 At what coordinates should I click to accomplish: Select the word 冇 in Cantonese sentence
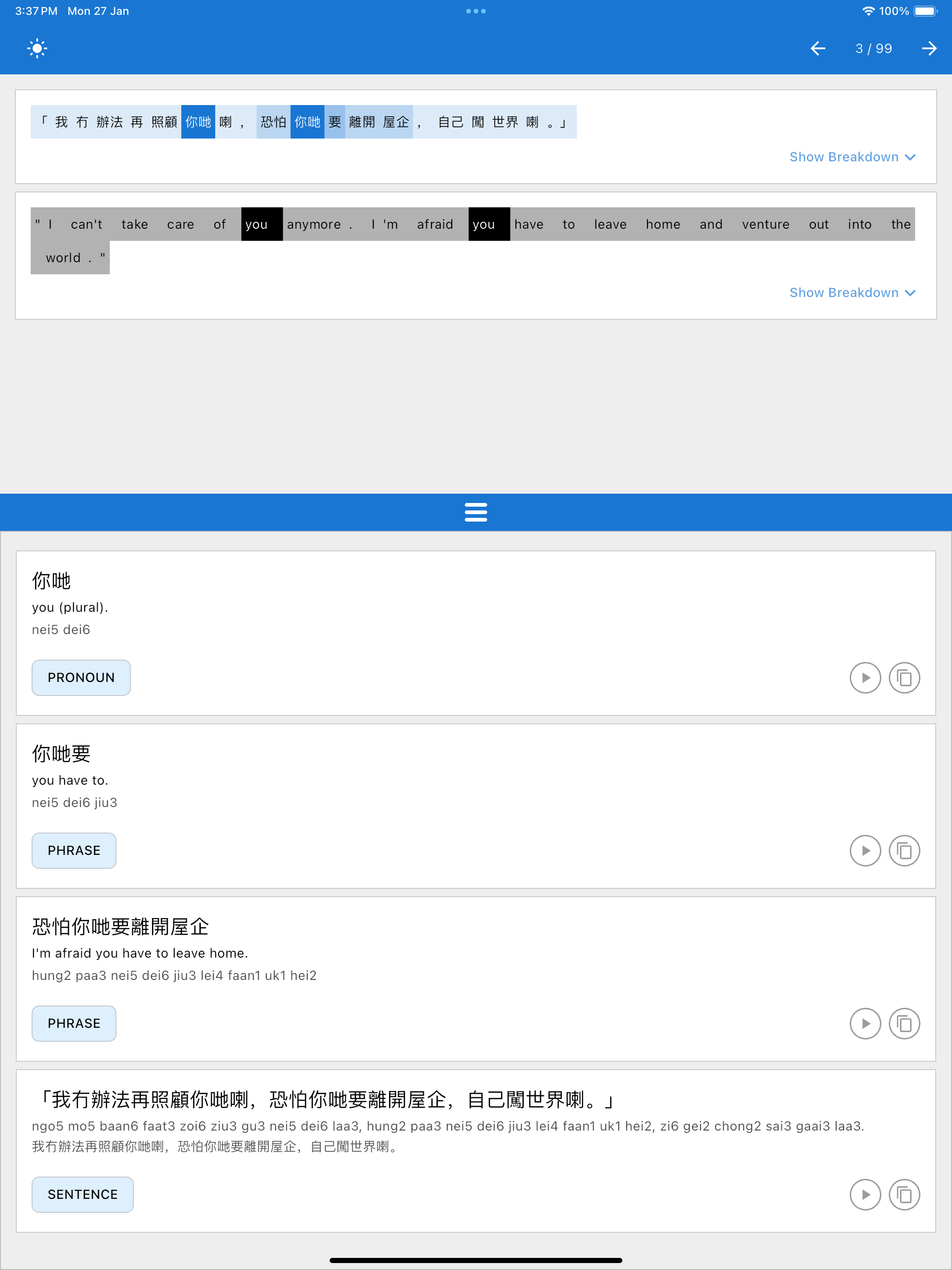pos(82,122)
